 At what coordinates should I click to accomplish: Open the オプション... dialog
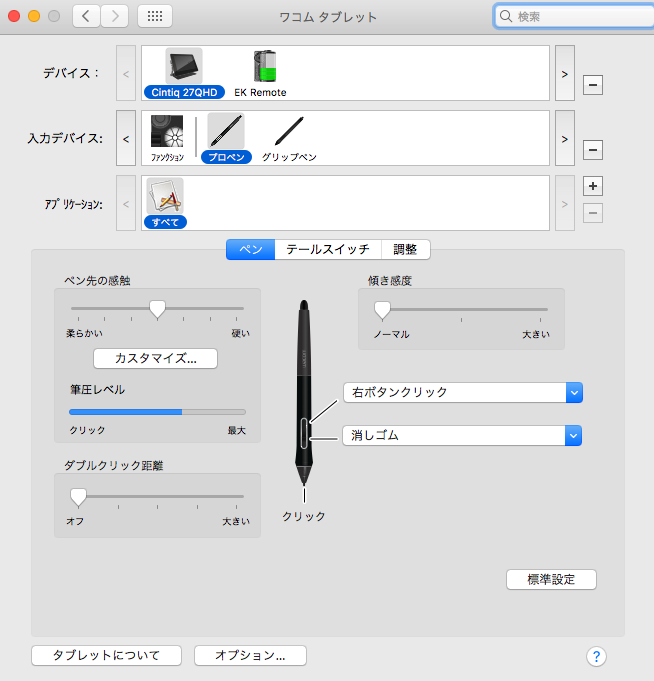pos(251,655)
